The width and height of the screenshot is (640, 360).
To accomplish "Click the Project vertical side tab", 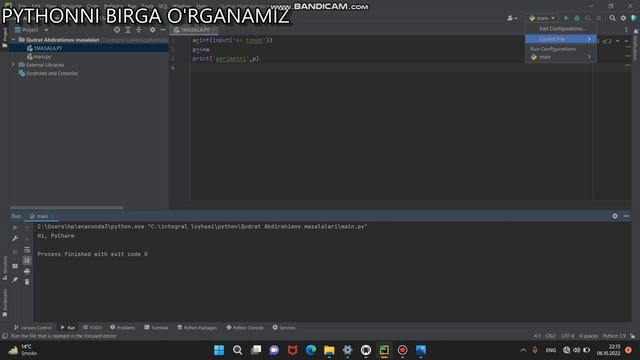I will (x=5, y=38).
